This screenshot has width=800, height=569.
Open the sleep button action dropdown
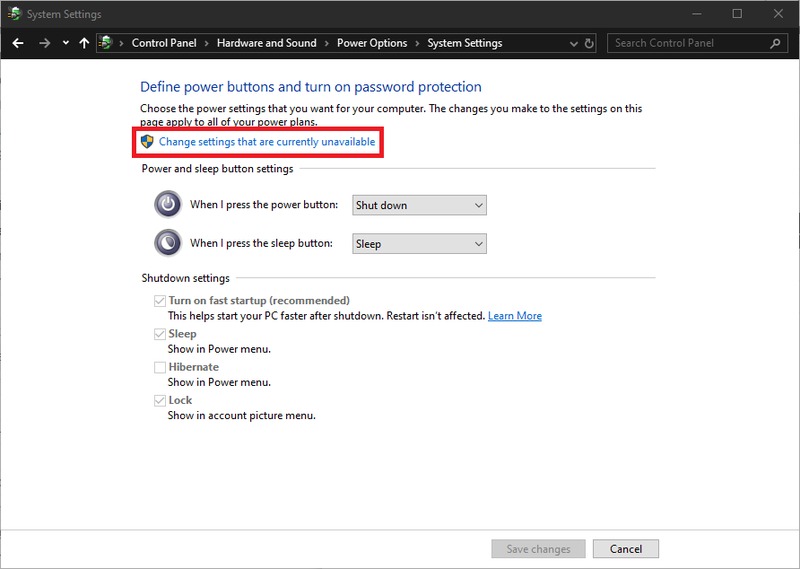point(419,243)
